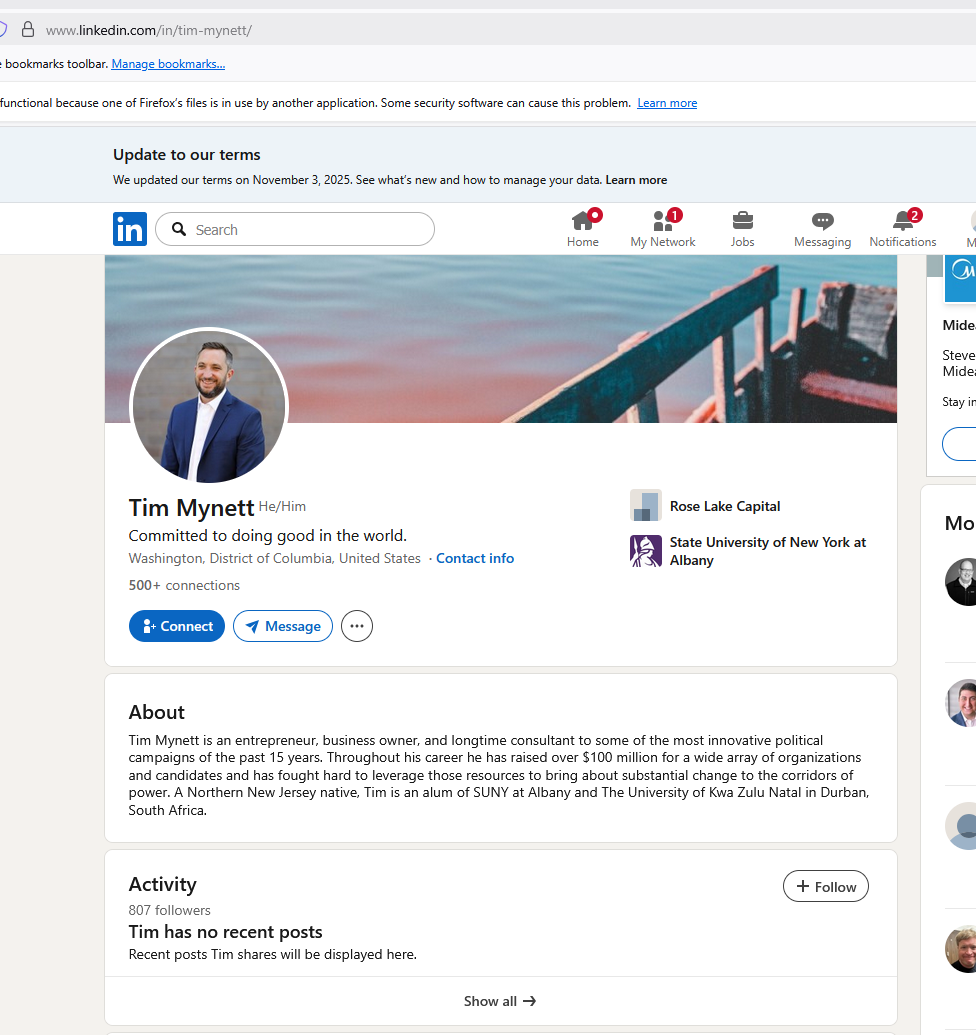Click the Rose Lake Capital logo
The image size is (976, 1035).
tap(646, 506)
